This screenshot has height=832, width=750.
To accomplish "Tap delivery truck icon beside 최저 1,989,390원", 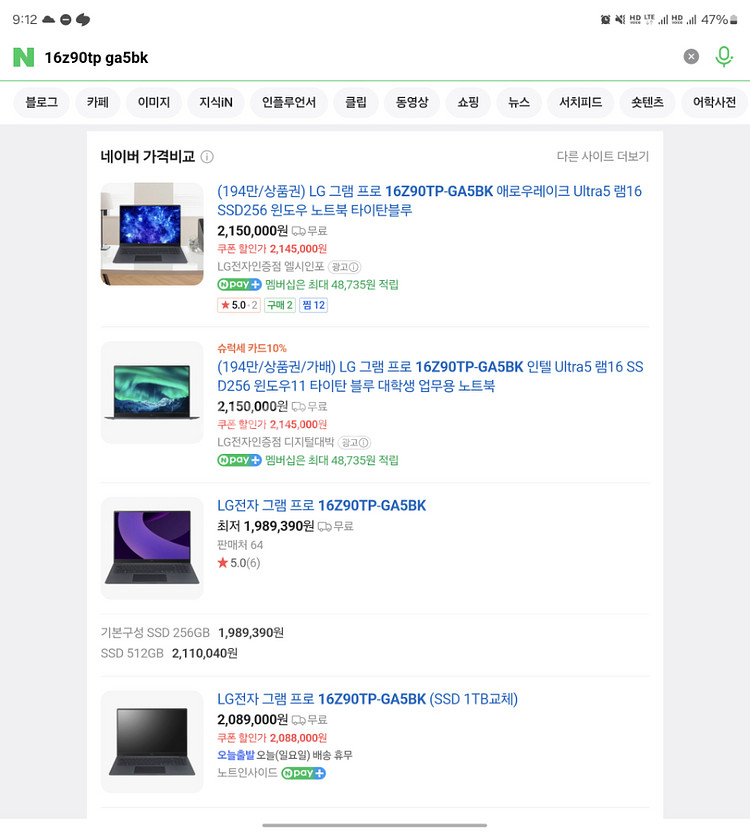I will [325, 527].
